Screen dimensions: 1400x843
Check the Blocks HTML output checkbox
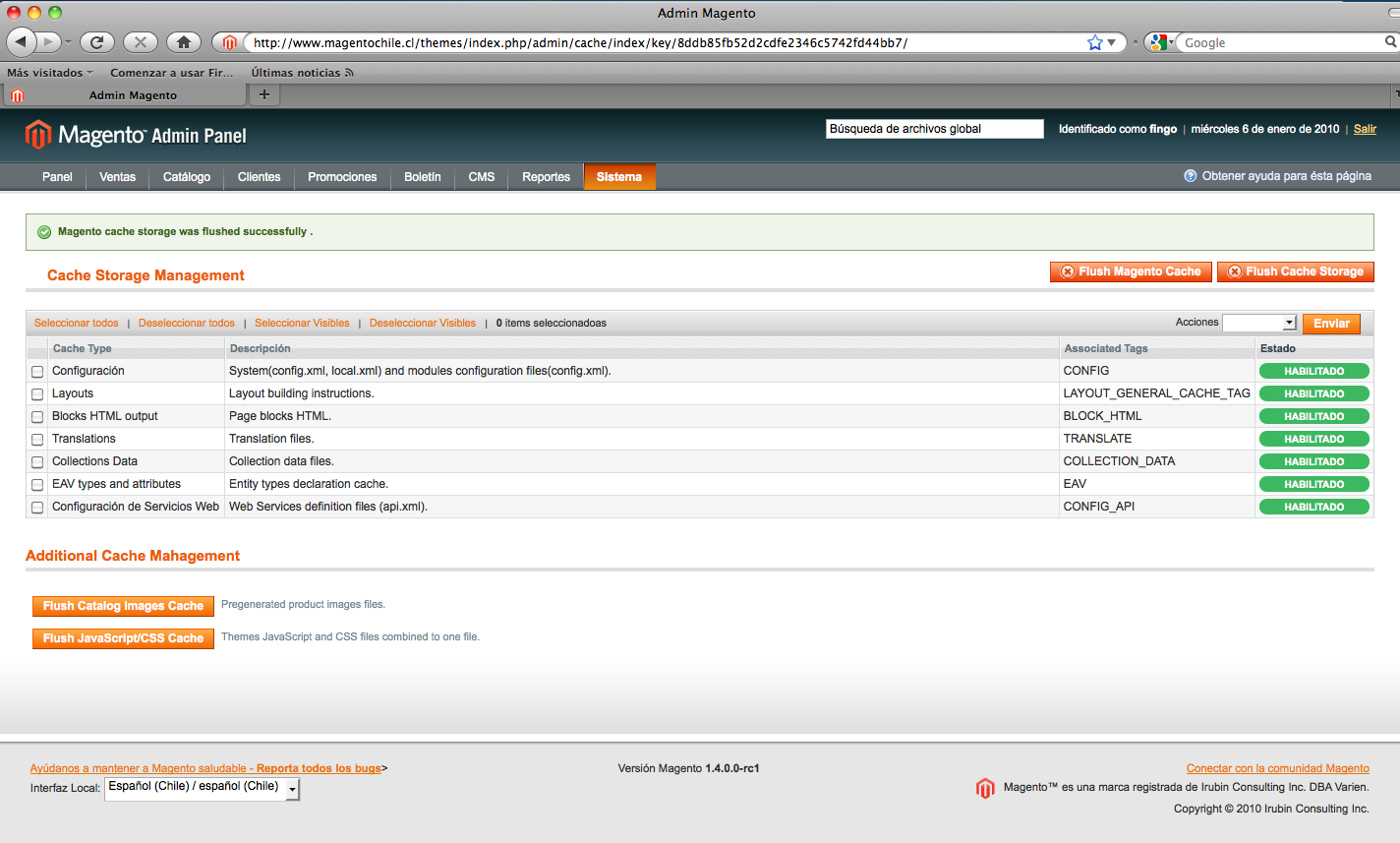[37, 417]
